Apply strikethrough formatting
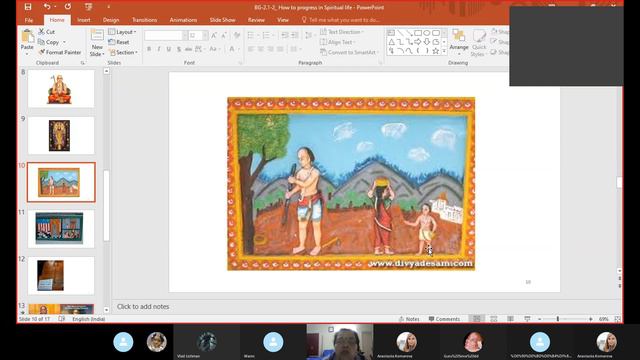Image resolution: width=640 pixels, height=360 pixels. click(x=188, y=49)
